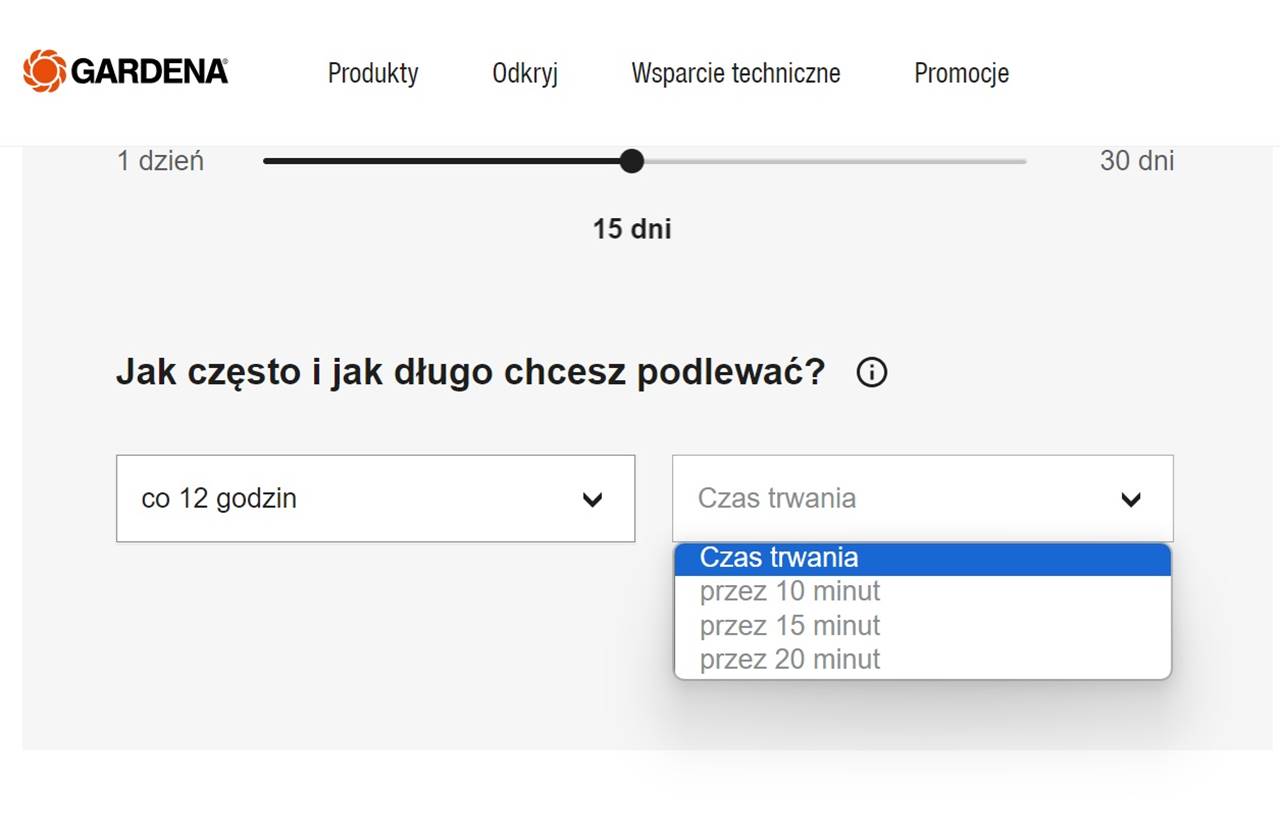
Task: Click the heading about watering frequency
Action: (472, 371)
